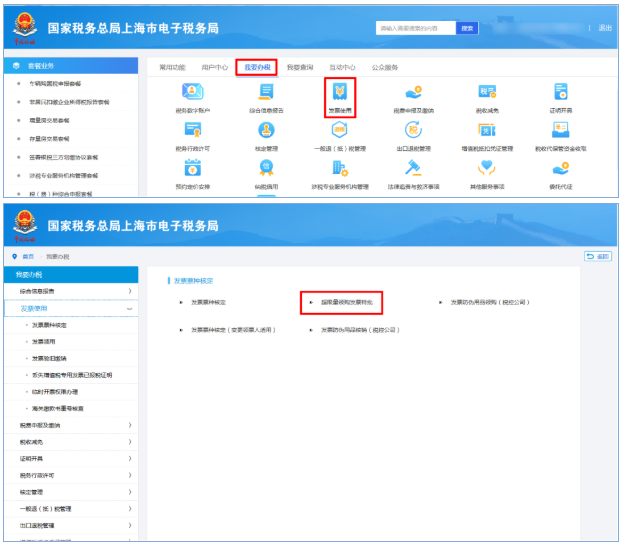Screen dimensions: 623x546
Task: Open 综合信息报告 document icon
Action: click(x=266, y=92)
